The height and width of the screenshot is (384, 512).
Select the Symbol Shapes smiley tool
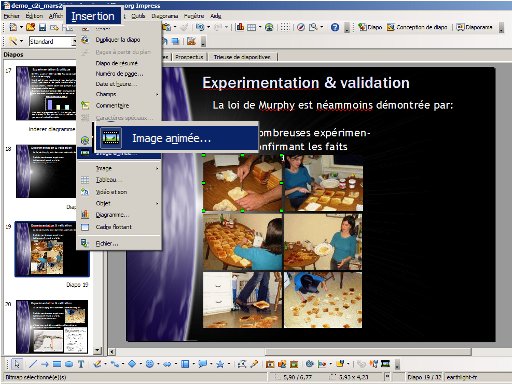150,364
